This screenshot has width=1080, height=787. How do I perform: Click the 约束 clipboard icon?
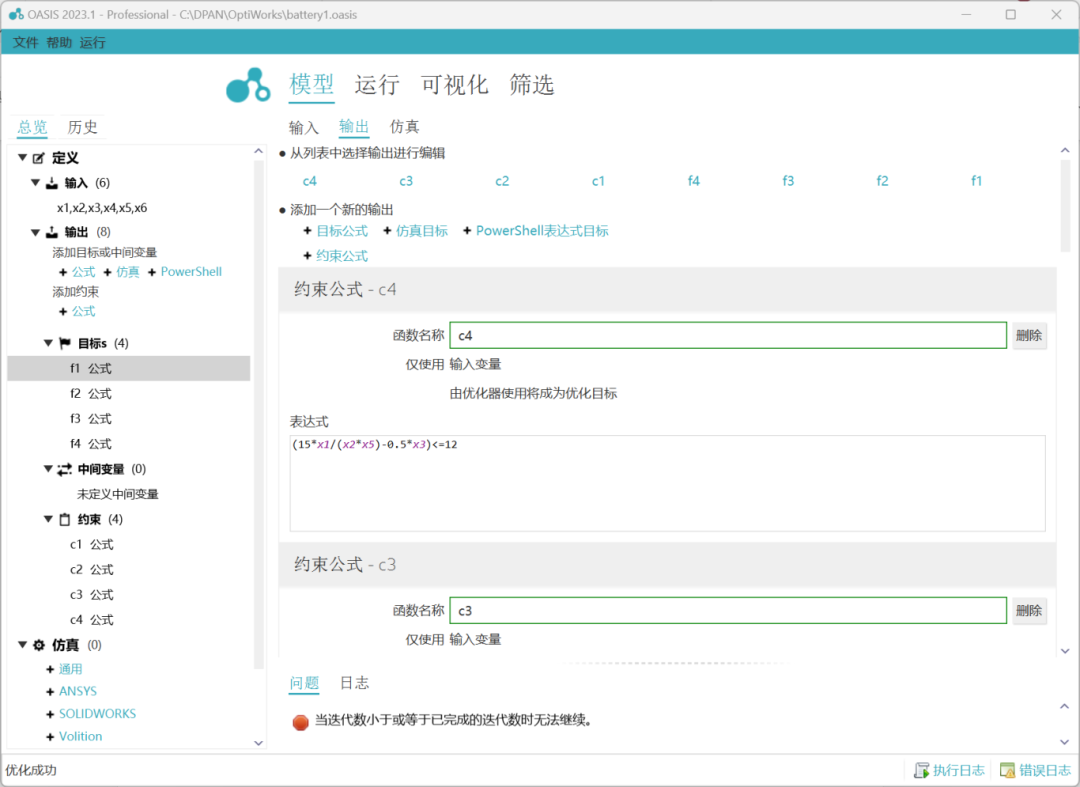(x=65, y=519)
